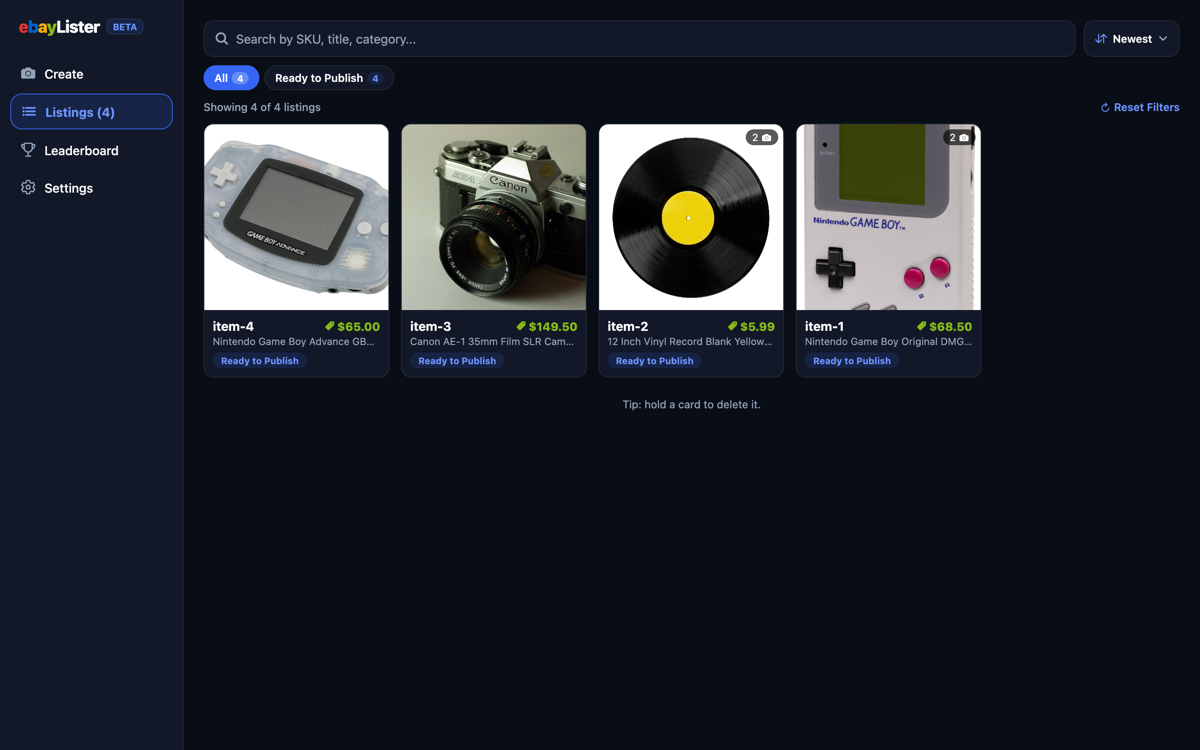The height and width of the screenshot is (750, 1200).
Task: Click the search magnifier icon
Action: [222, 39]
